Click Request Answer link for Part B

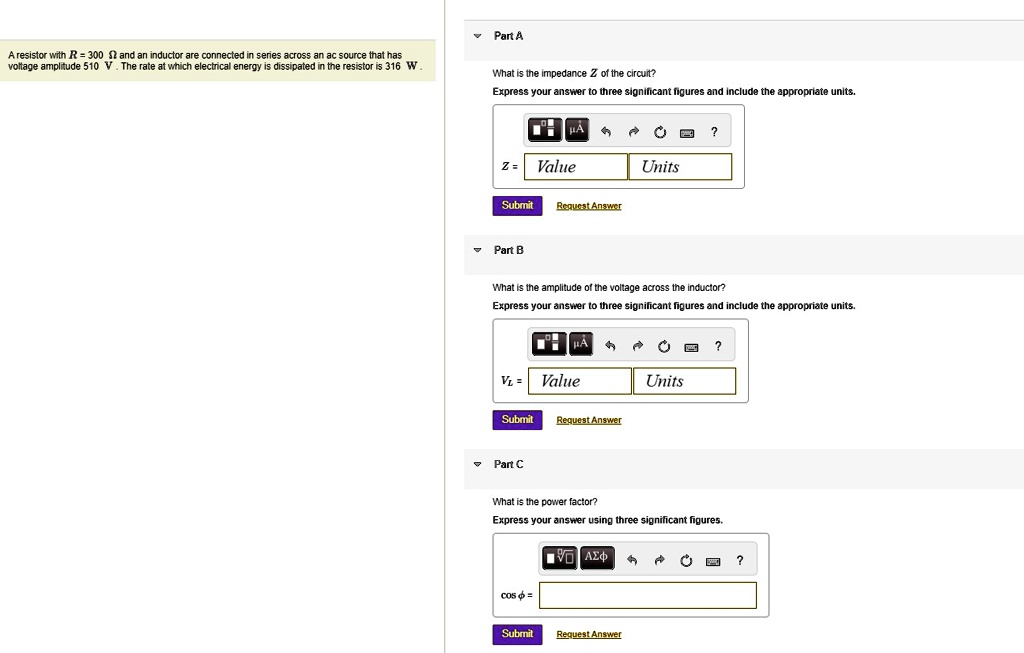click(x=589, y=420)
